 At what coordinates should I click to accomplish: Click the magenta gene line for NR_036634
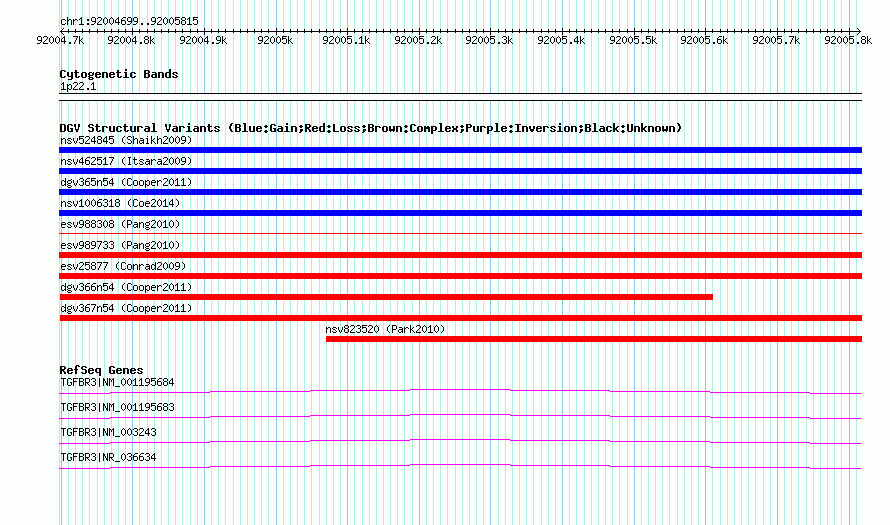460,467
